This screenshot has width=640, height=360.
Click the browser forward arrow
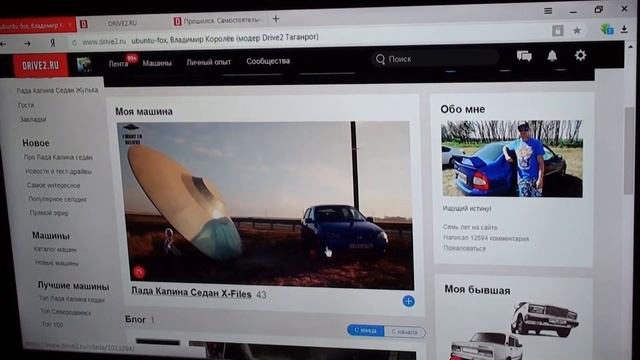pos(27,43)
